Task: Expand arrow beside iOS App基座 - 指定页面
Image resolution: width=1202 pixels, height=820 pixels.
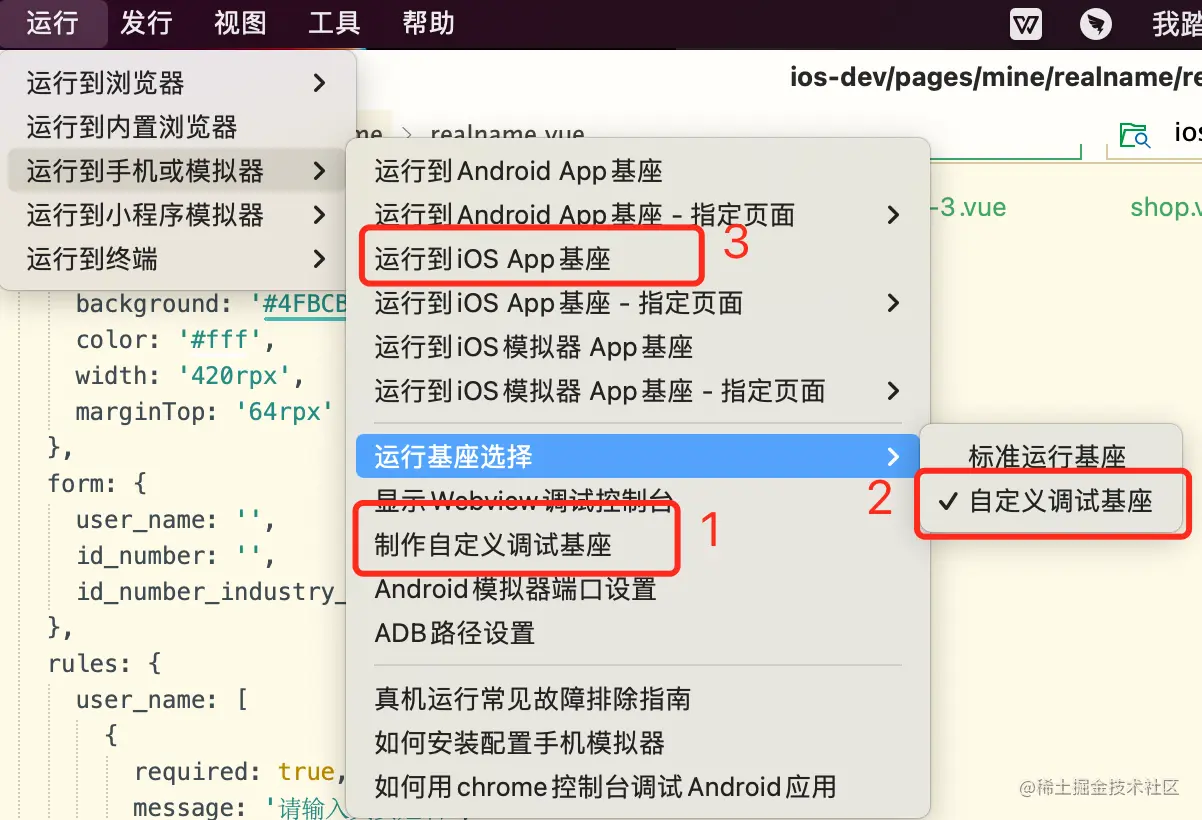Action: [x=893, y=303]
